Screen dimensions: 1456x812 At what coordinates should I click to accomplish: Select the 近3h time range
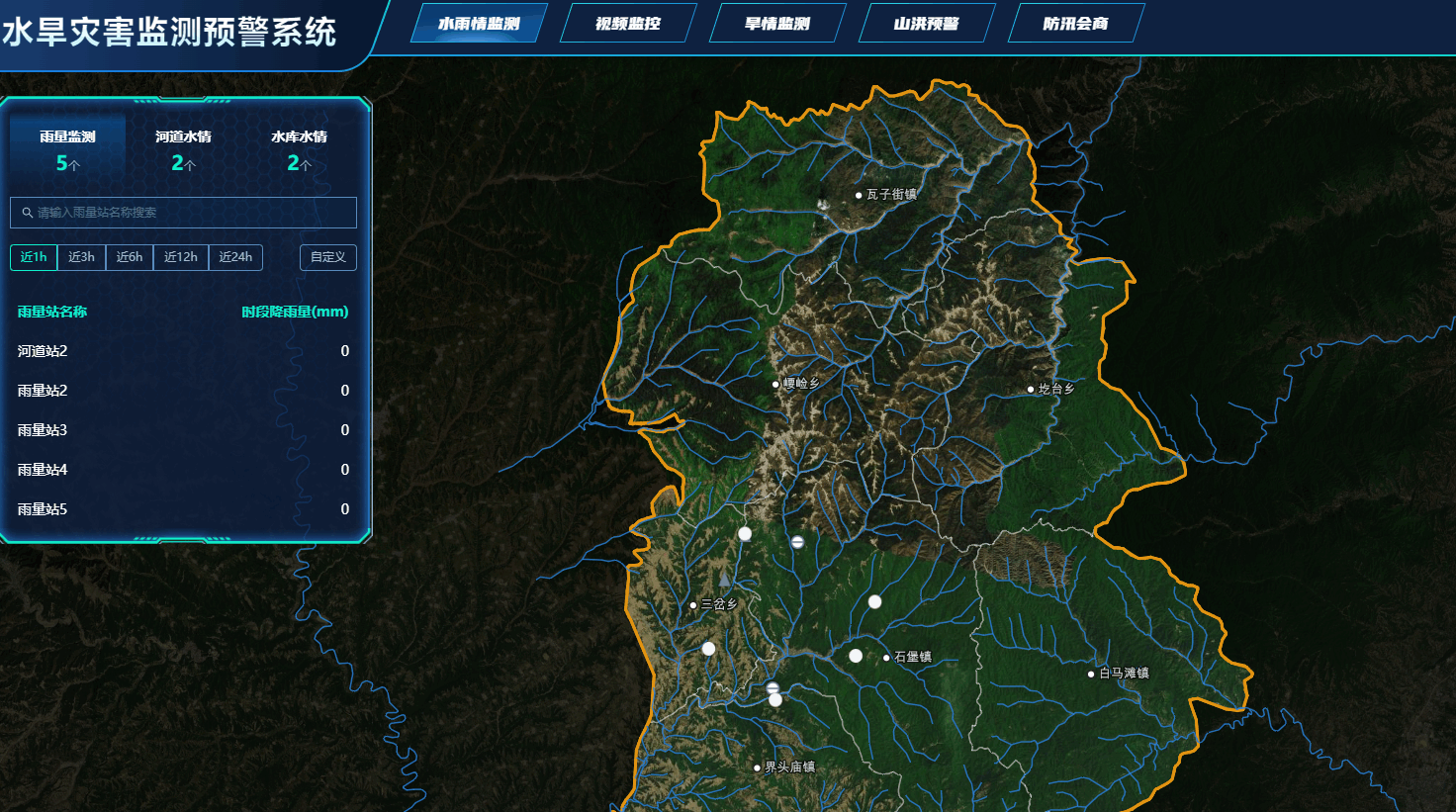[81, 257]
